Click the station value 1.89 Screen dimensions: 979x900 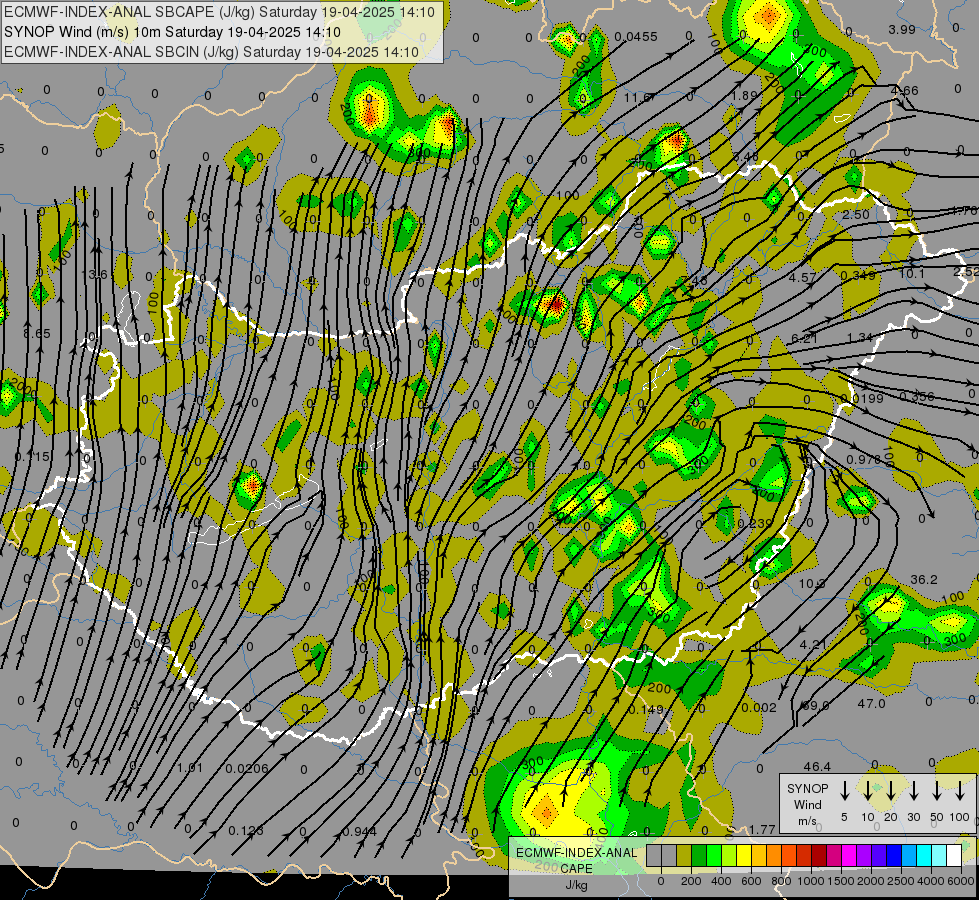click(x=744, y=96)
